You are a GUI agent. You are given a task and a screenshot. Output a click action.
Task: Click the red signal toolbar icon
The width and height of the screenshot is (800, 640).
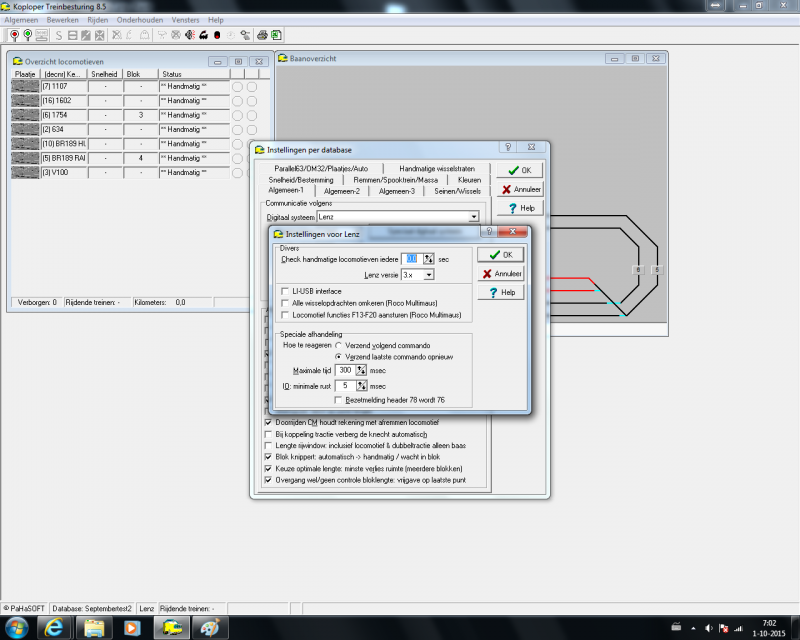[15, 35]
